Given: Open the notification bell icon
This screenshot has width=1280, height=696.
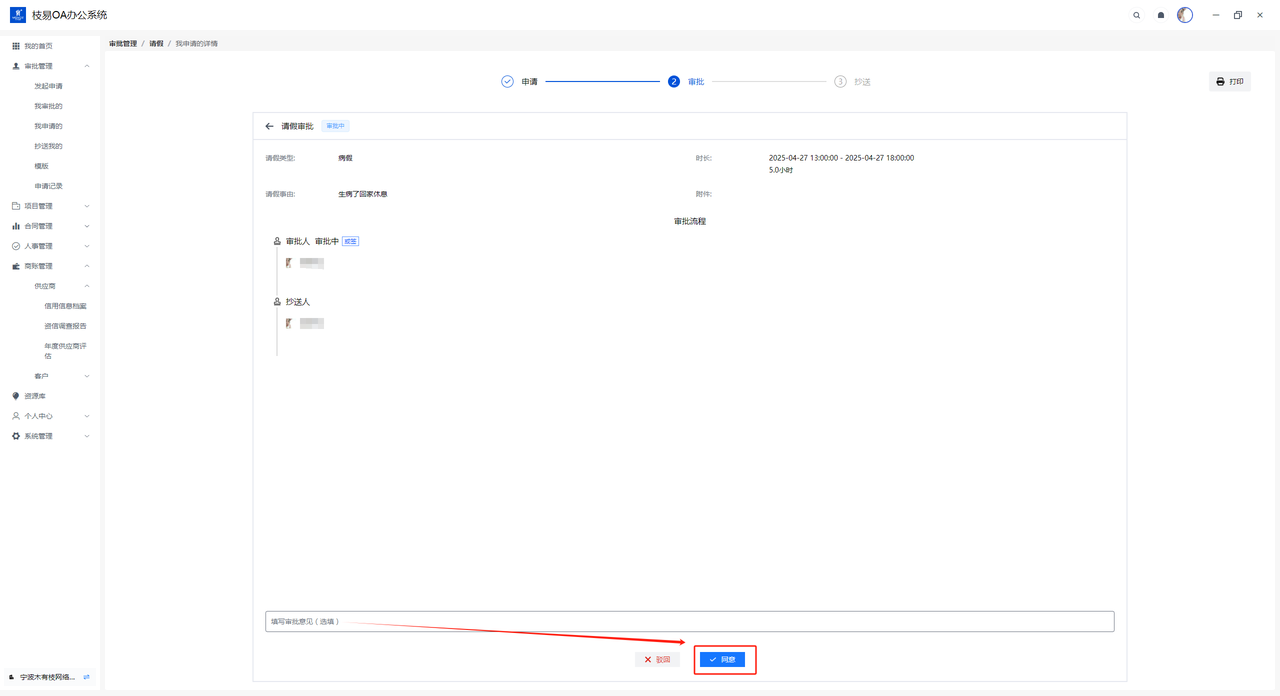Looking at the screenshot, I should click(x=1160, y=15).
